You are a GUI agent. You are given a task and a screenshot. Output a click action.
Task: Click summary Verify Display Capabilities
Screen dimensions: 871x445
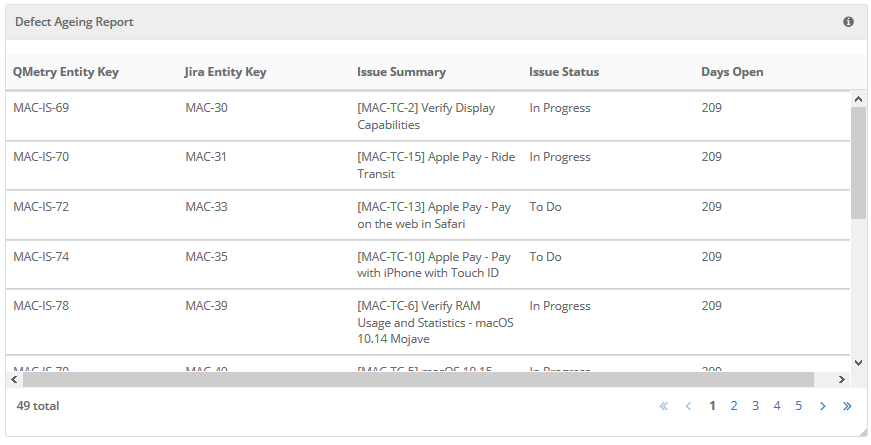(x=426, y=116)
